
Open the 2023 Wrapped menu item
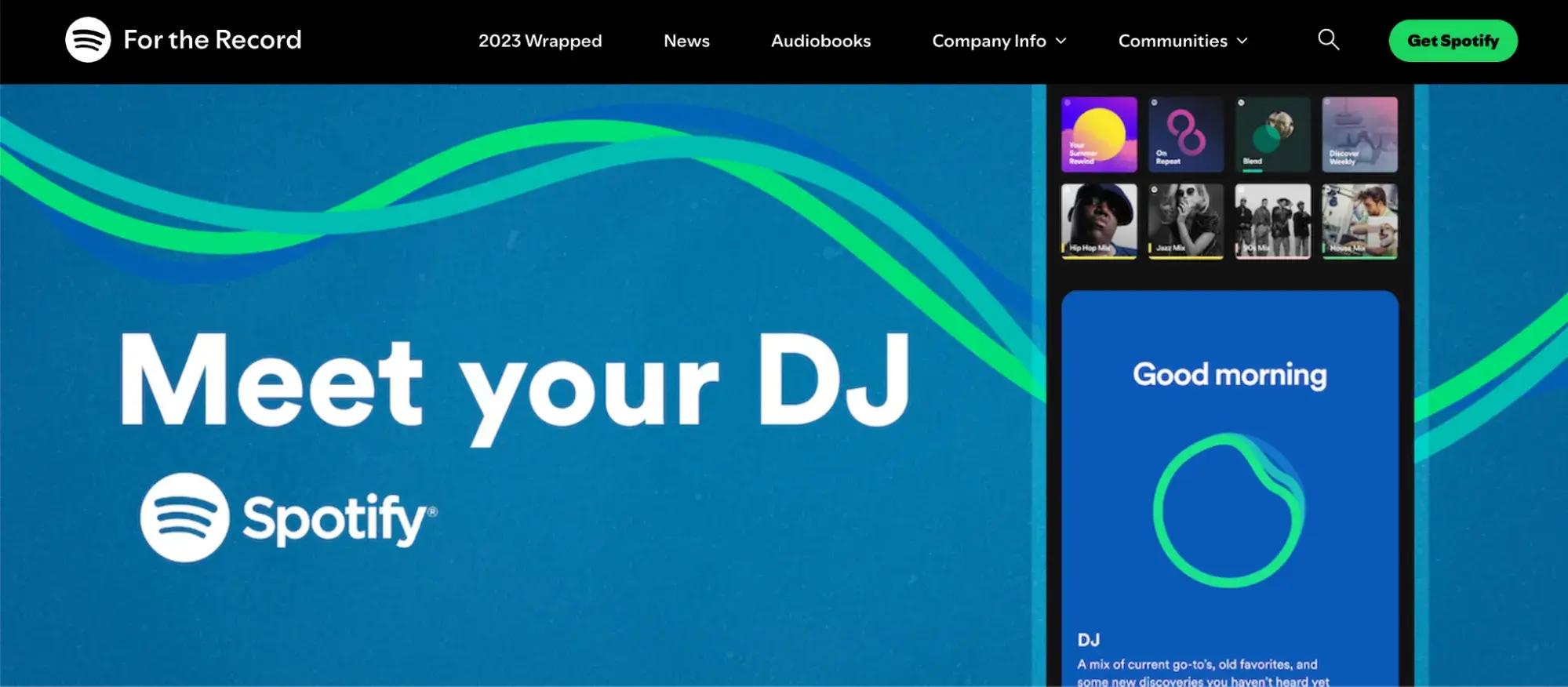[540, 41]
